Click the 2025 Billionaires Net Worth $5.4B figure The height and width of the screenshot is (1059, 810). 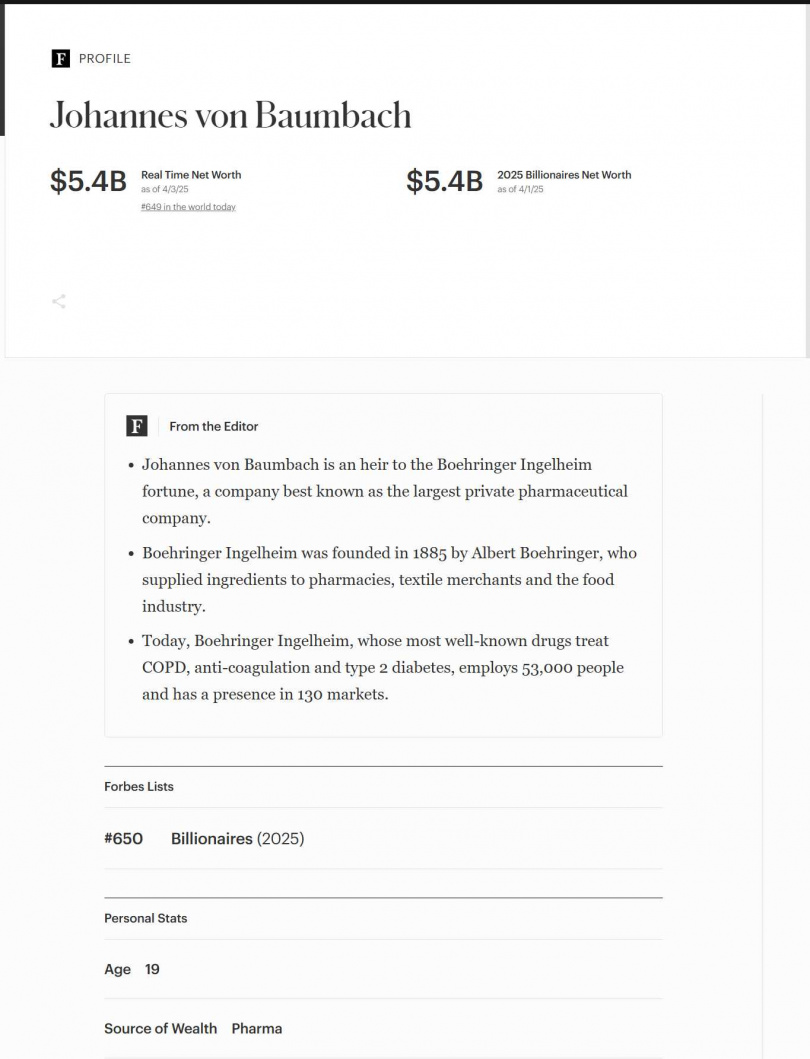444,181
